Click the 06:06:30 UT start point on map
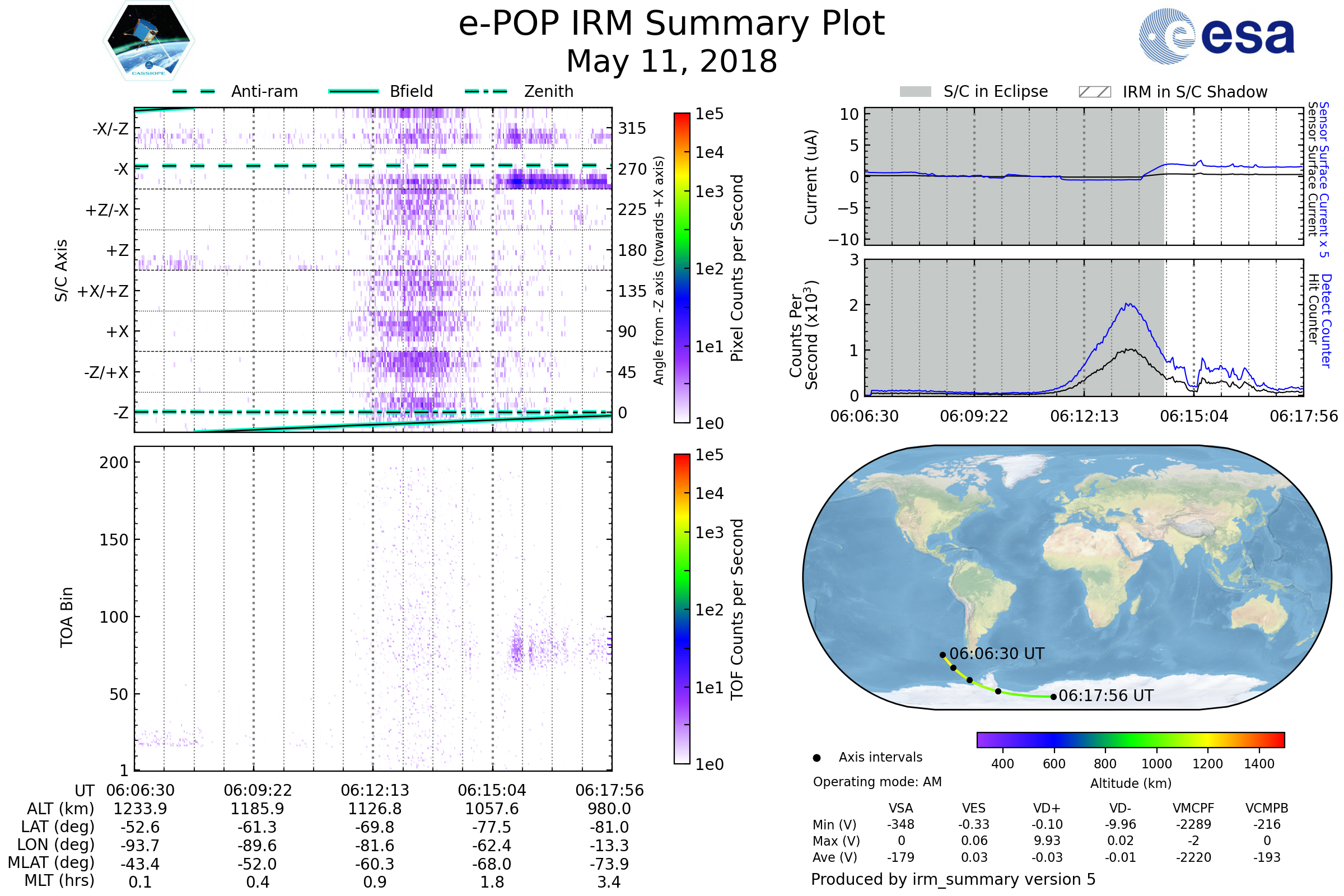1344x896 pixels. tap(943, 655)
